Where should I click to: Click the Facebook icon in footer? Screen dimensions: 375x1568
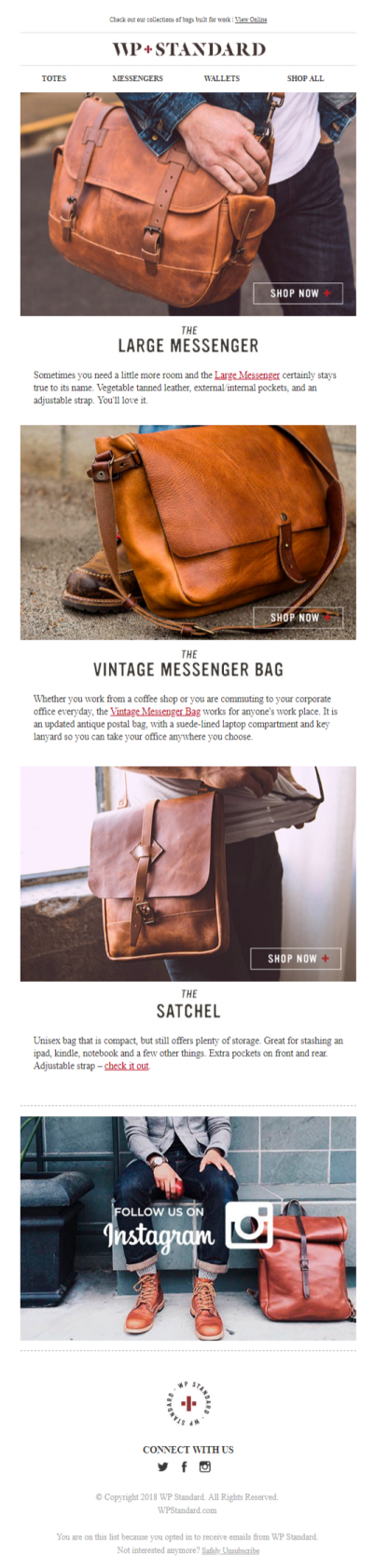point(184,1466)
